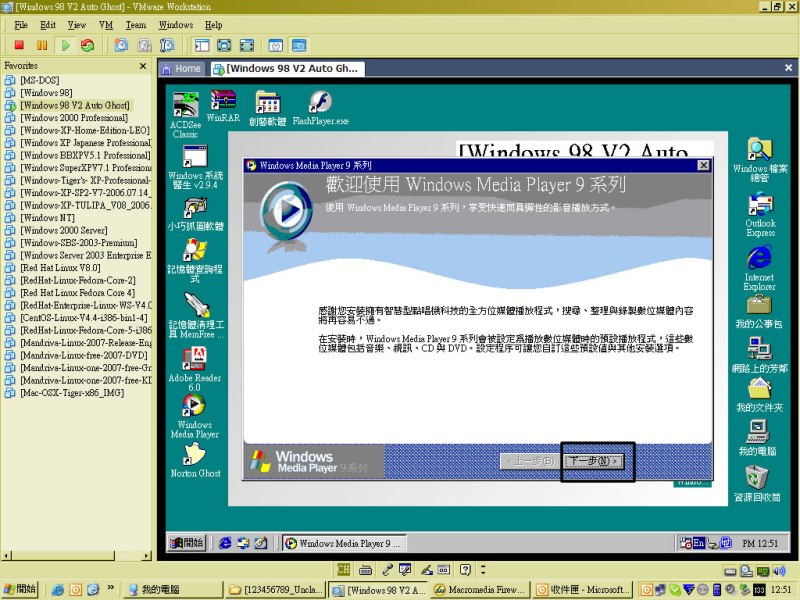The width and height of the screenshot is (800, 600).
Task: Click IE quick launch icon in VM taskbar
Action: pos(225,543)
